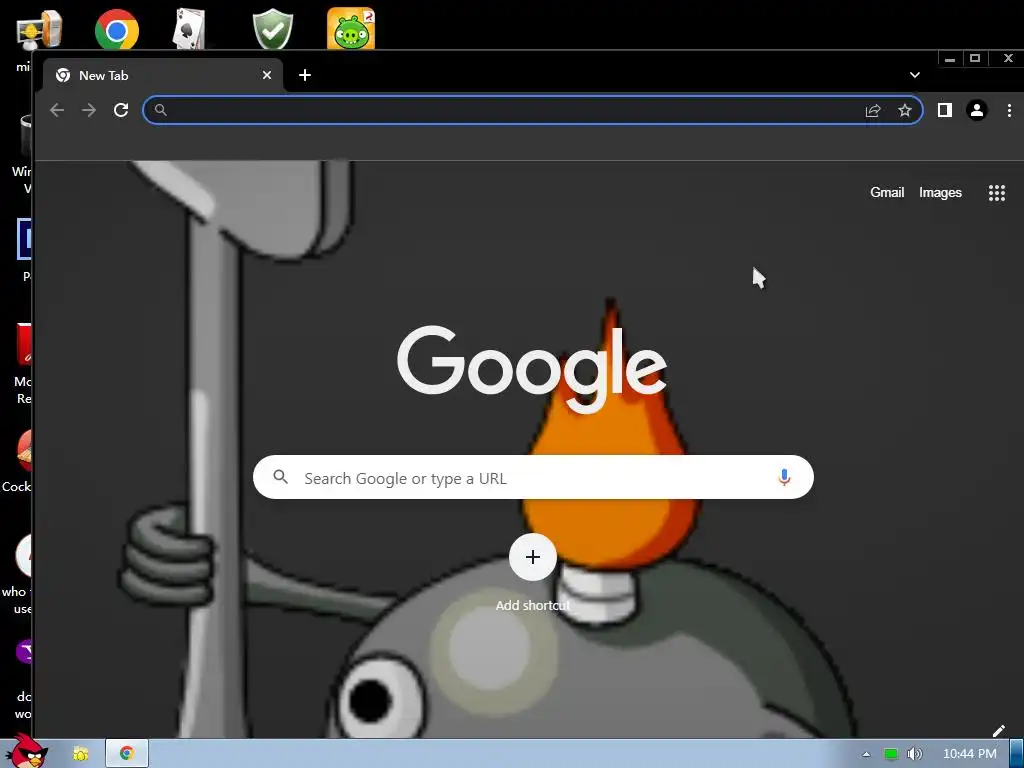Screen dimensions: 1024x768
Task: Share this page icon in address bar
Action: (x=873, y=110)
